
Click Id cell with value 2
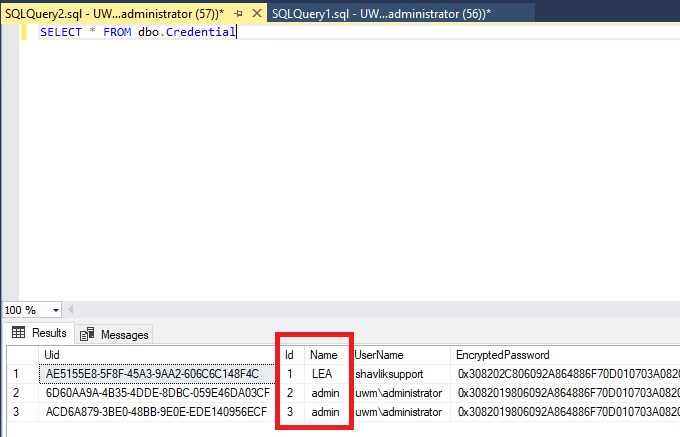pyautogui.click(x=290, y=393)
